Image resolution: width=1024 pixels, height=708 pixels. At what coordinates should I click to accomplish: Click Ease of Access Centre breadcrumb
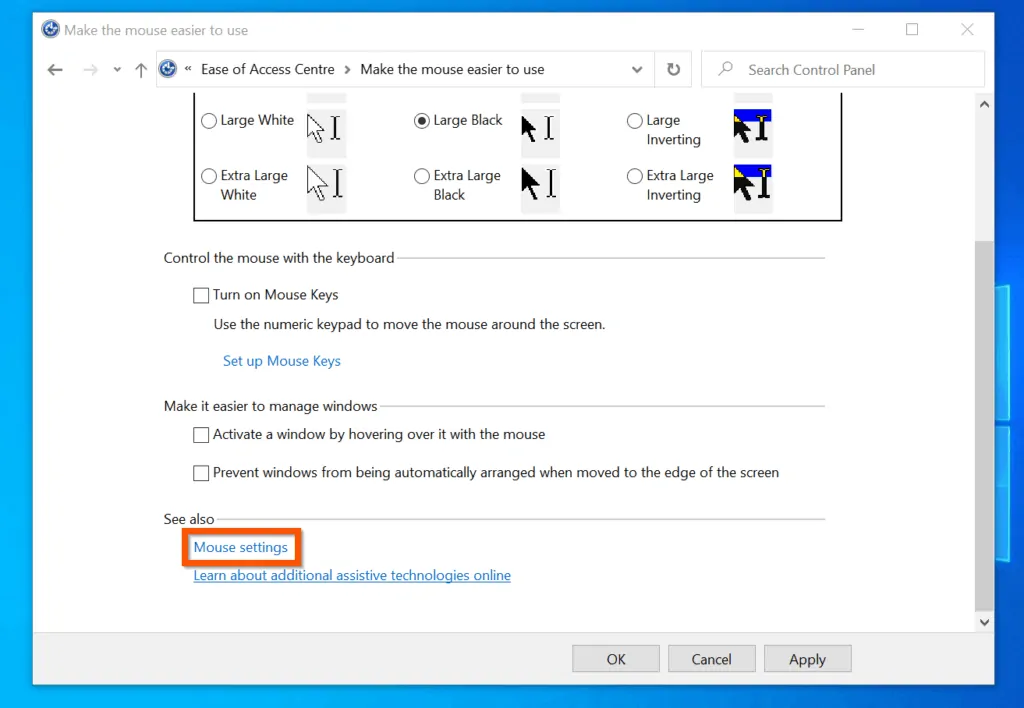click(267, 70)
